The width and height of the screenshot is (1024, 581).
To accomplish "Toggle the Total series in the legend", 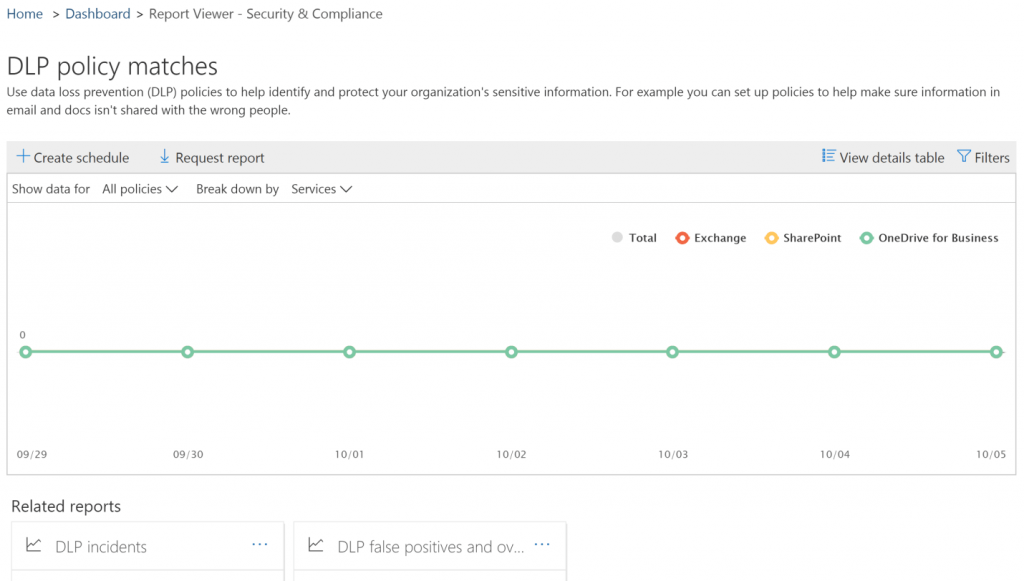I will [x=634, y=238].
